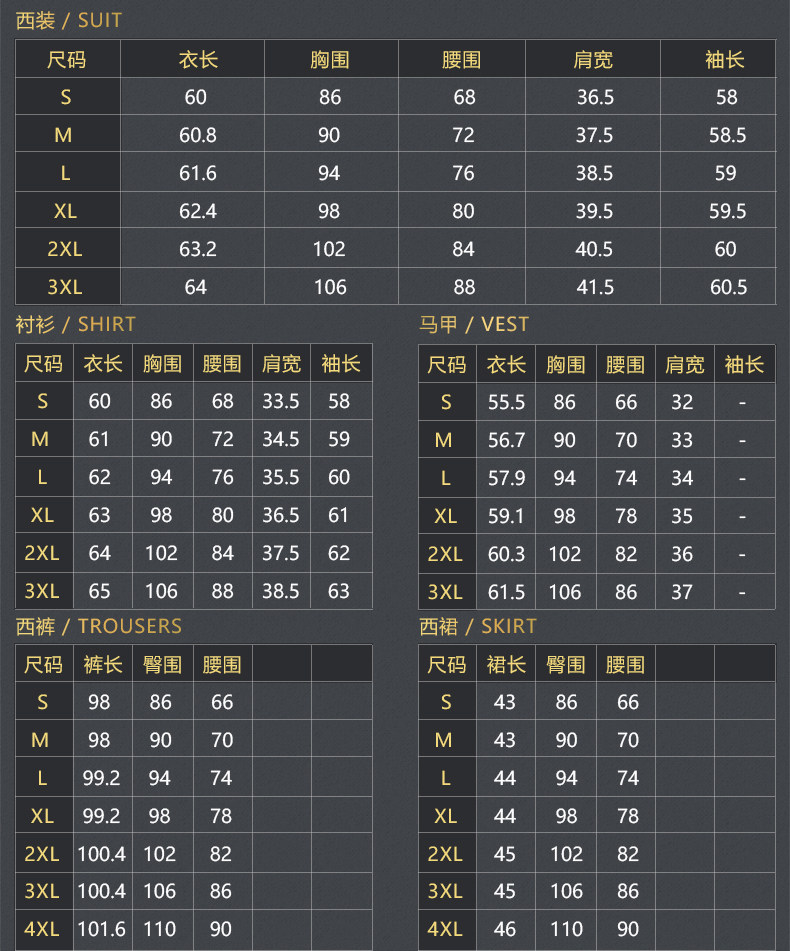Select the 46 length value in SKIRT table

[x=505, y=929]
